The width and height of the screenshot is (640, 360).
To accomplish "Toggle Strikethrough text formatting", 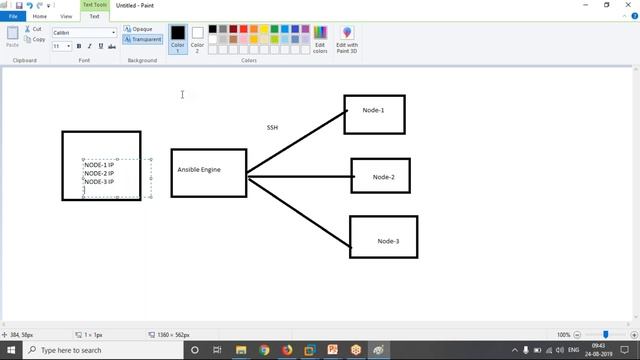I will pos(112,46).
